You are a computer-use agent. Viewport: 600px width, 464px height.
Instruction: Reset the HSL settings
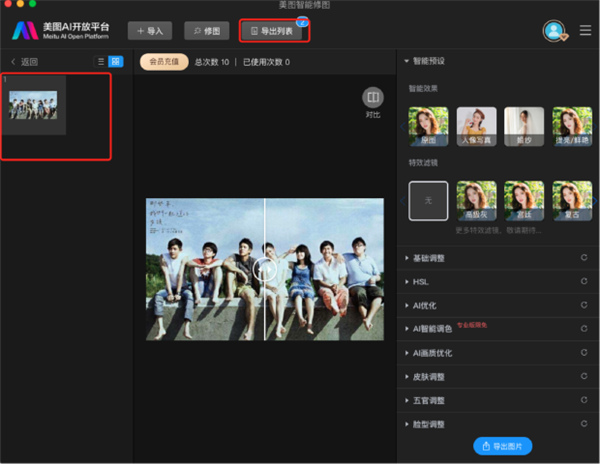click(x=584, y=281)
